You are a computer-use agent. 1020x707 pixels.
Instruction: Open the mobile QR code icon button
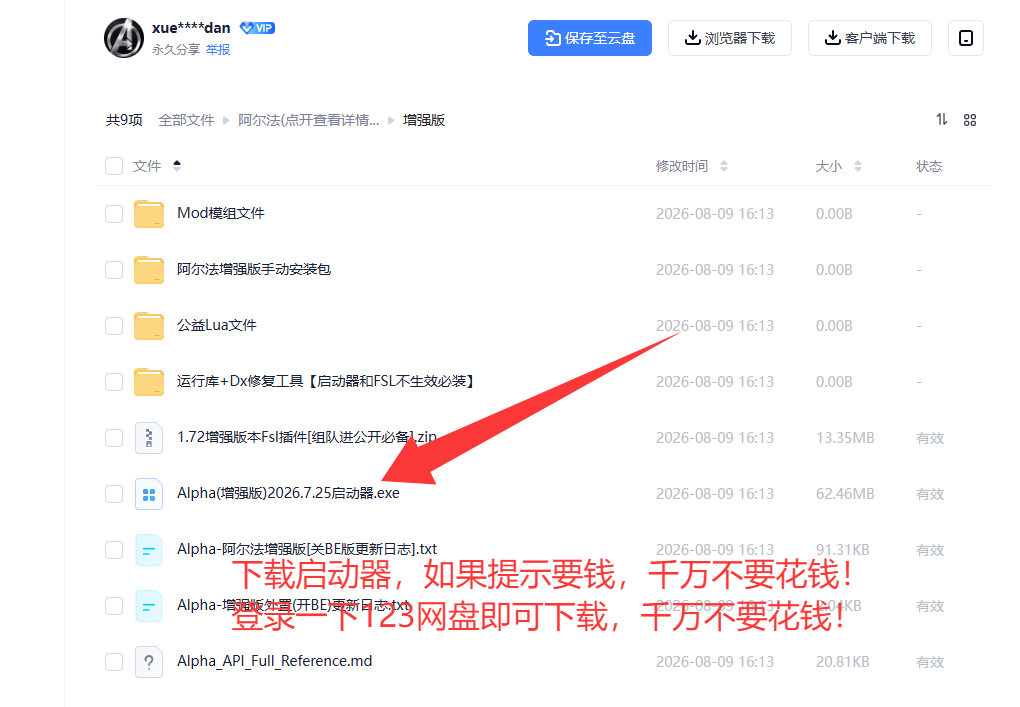pos(965,38)
